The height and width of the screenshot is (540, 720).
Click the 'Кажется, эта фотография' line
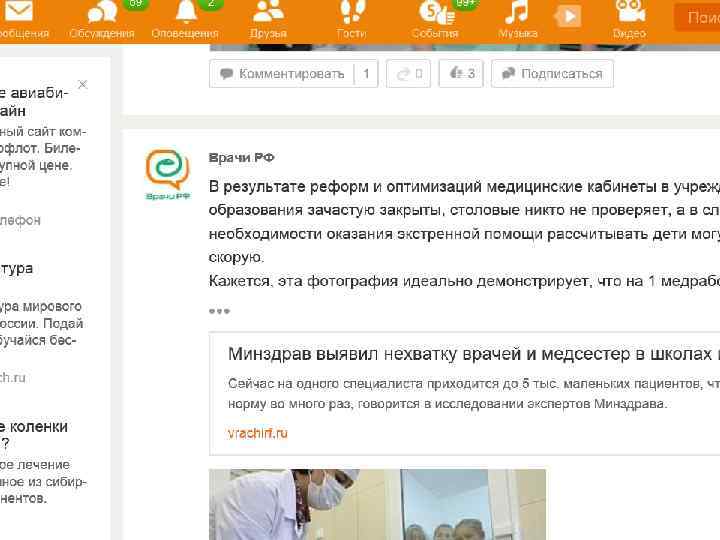tap(464, 281)
